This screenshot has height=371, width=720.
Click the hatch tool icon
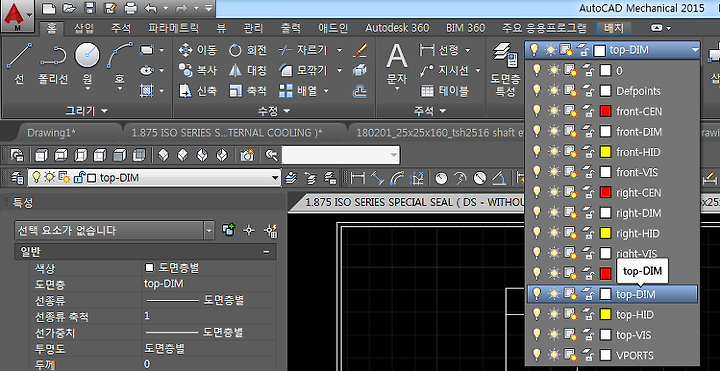(146, 90)
